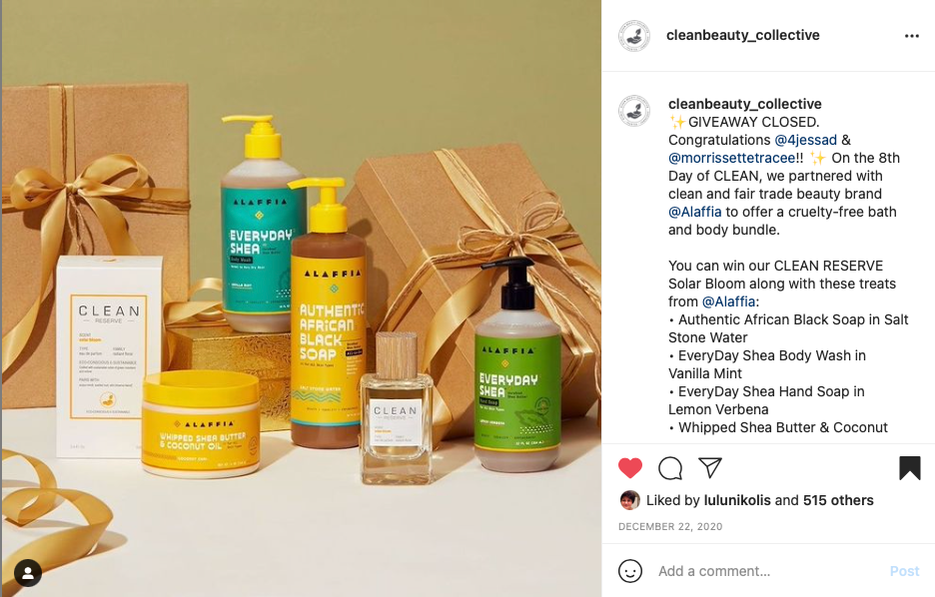Image resolution: width=935 pixels, height=597 pixels.
Task: Open the emoji picker smiley icon
Action: tap(630, 571)
